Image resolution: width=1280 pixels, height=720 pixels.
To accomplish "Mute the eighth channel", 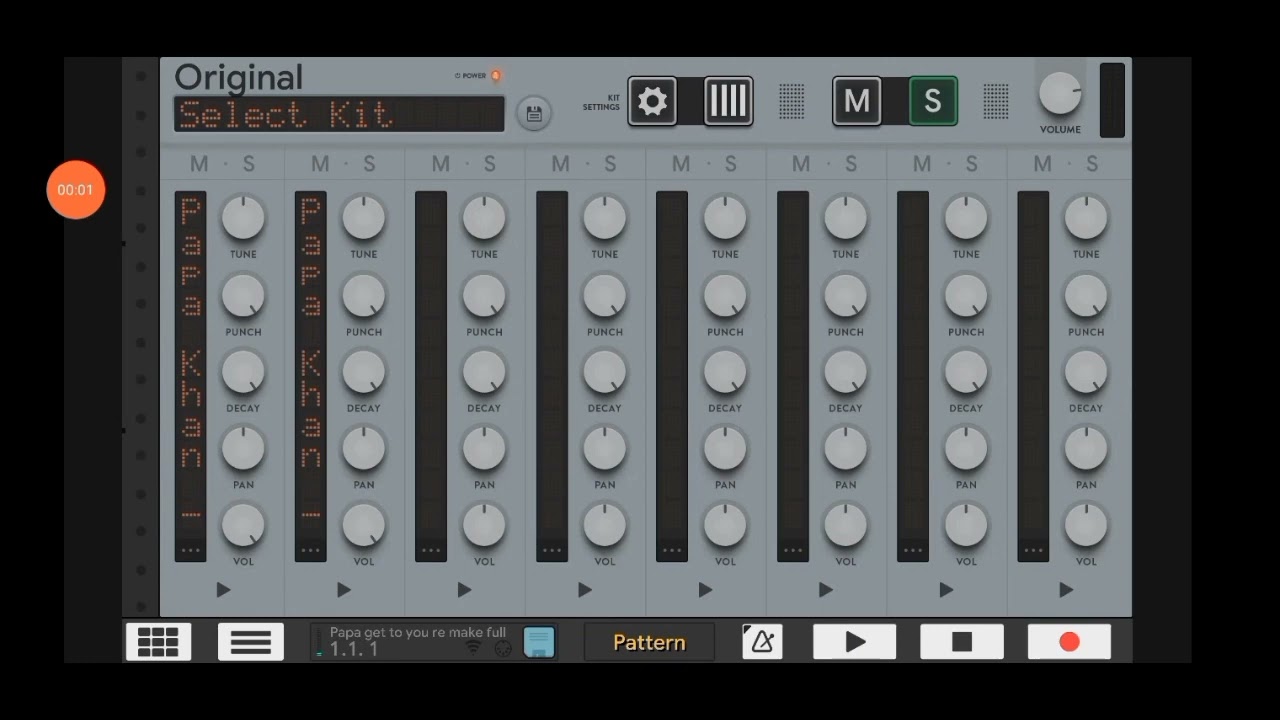I will coord(1042,164).
